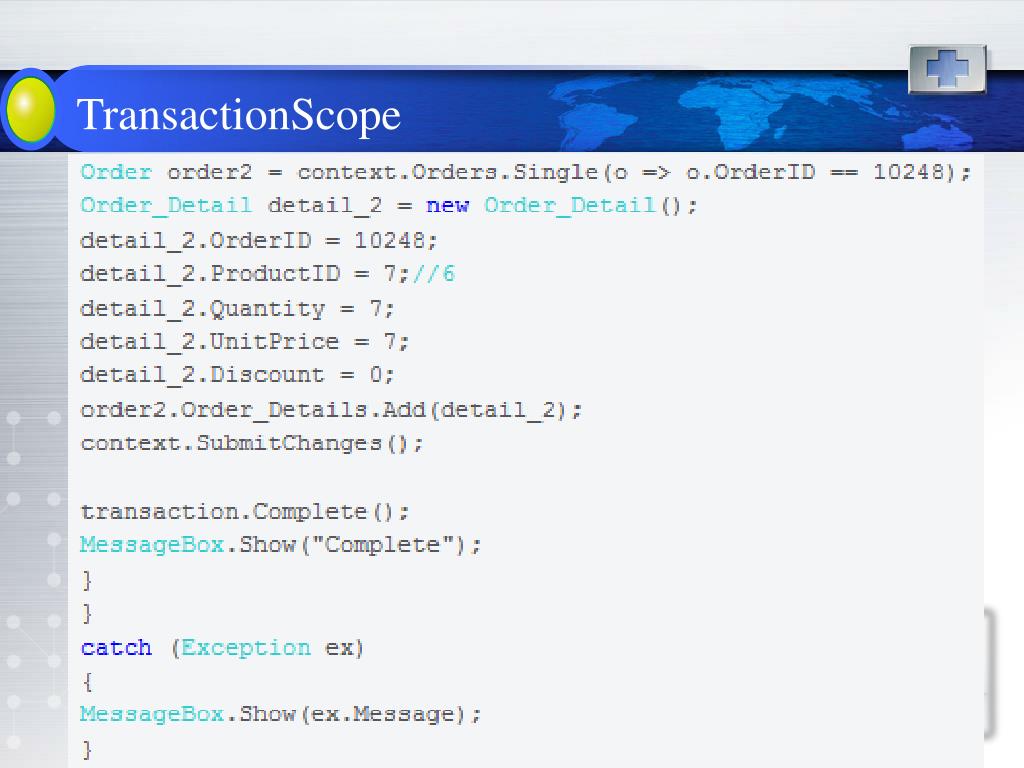The image size is (1024, 768).
Task: Click the line 'detail_2.Discount = 0;'
Action: pos(237,375)
